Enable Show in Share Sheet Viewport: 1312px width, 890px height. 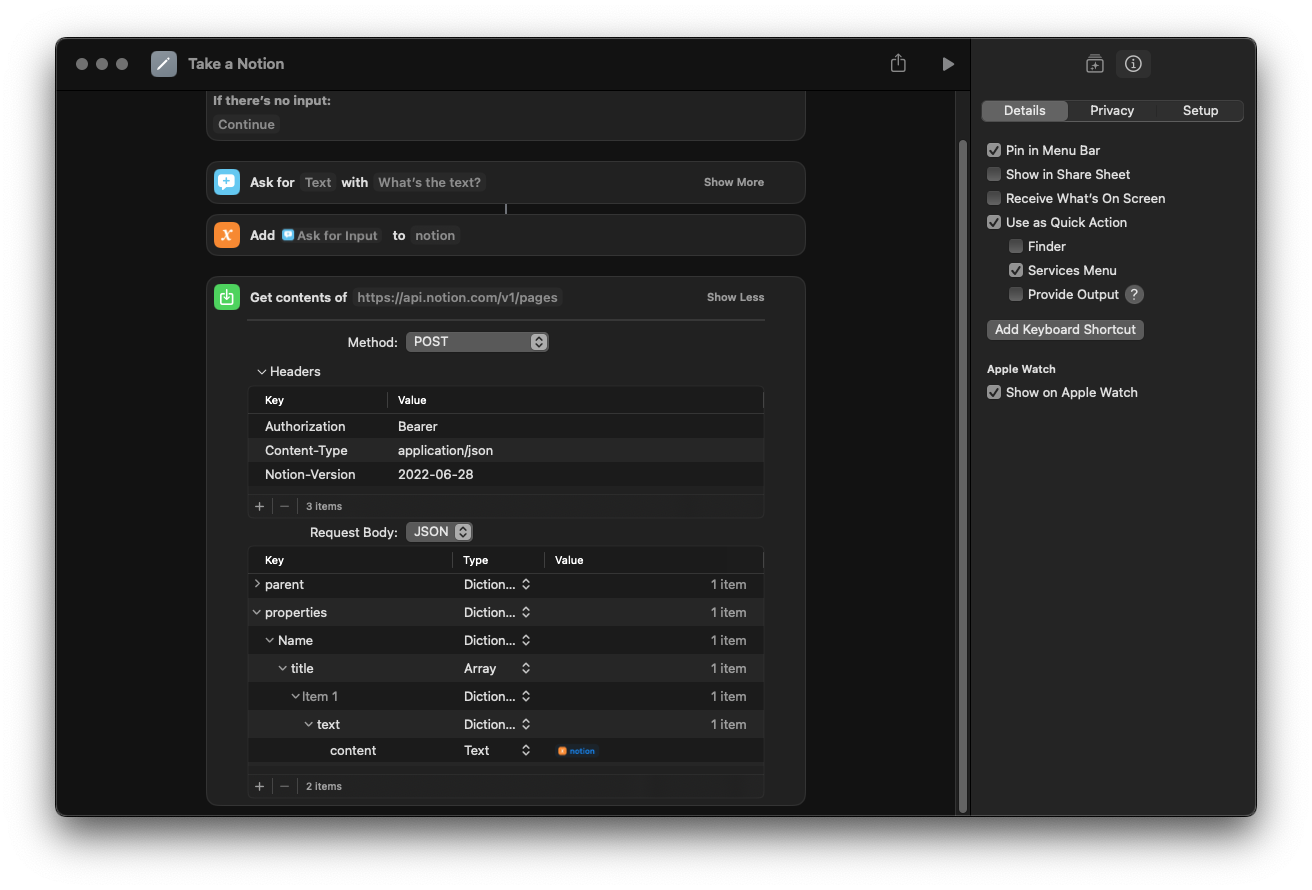pyautogui.click(x=994, y=174)
